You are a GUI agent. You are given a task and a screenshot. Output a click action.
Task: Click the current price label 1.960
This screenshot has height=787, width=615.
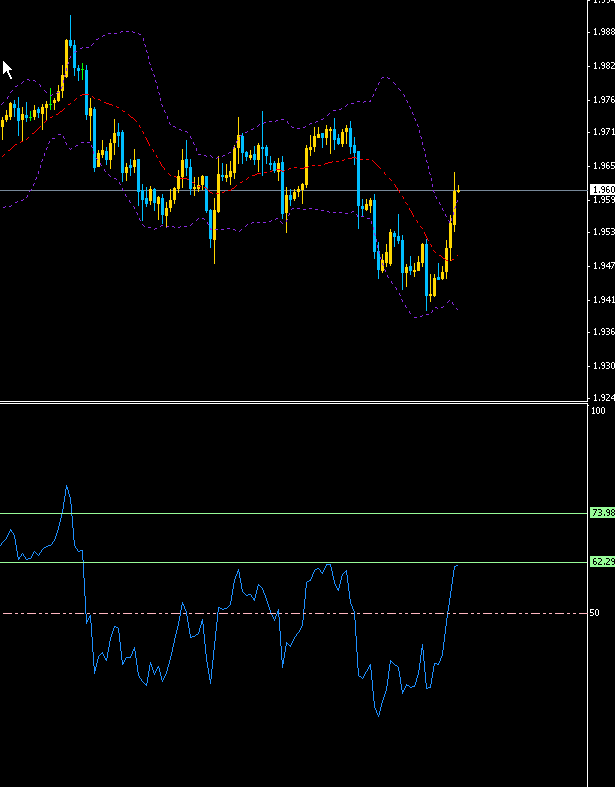tap(602, 190)
